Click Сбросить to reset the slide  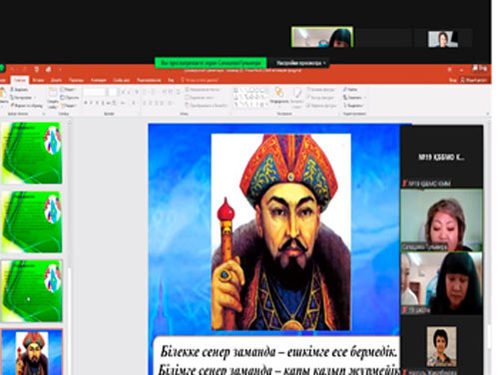[70, 97]
